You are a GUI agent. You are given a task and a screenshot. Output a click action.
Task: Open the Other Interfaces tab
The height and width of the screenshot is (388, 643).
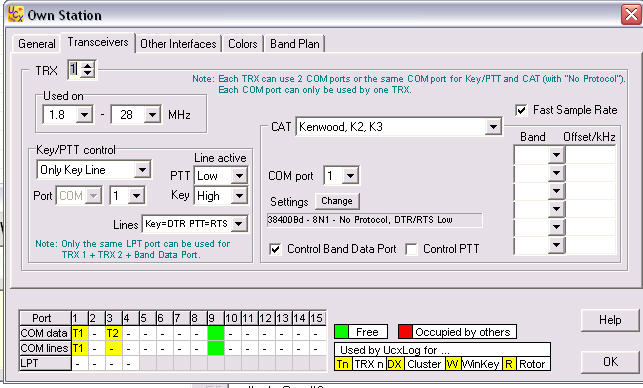[x=178, y=43]
